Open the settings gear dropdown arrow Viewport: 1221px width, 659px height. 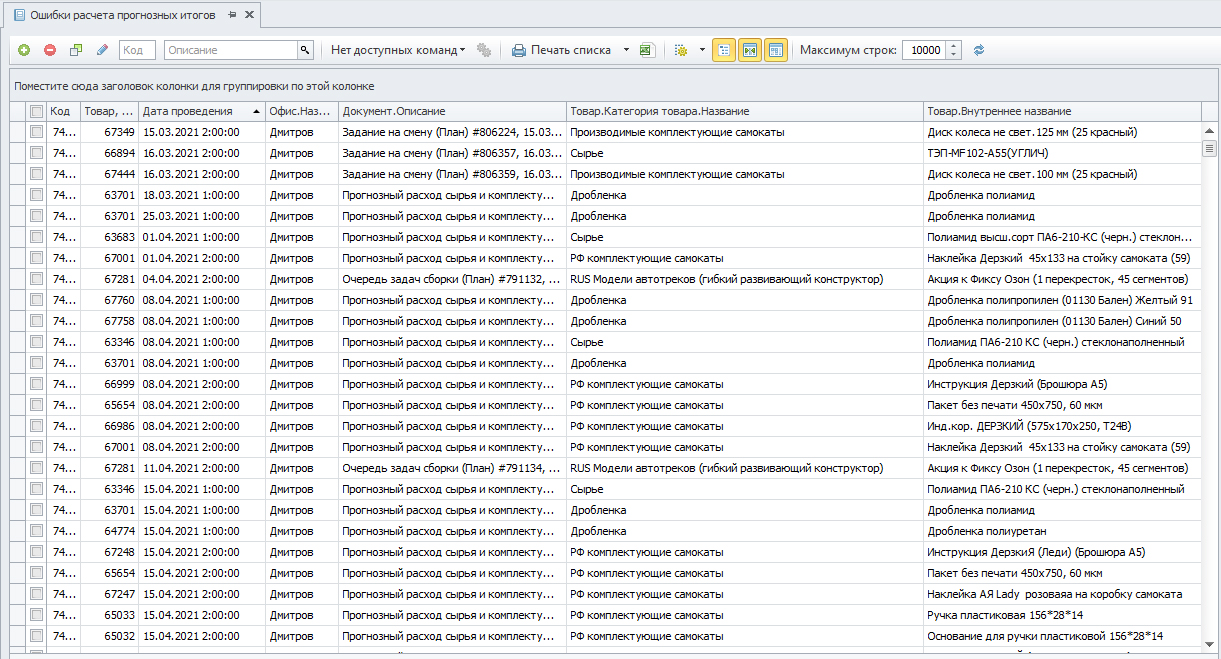[x=702, y=50]
